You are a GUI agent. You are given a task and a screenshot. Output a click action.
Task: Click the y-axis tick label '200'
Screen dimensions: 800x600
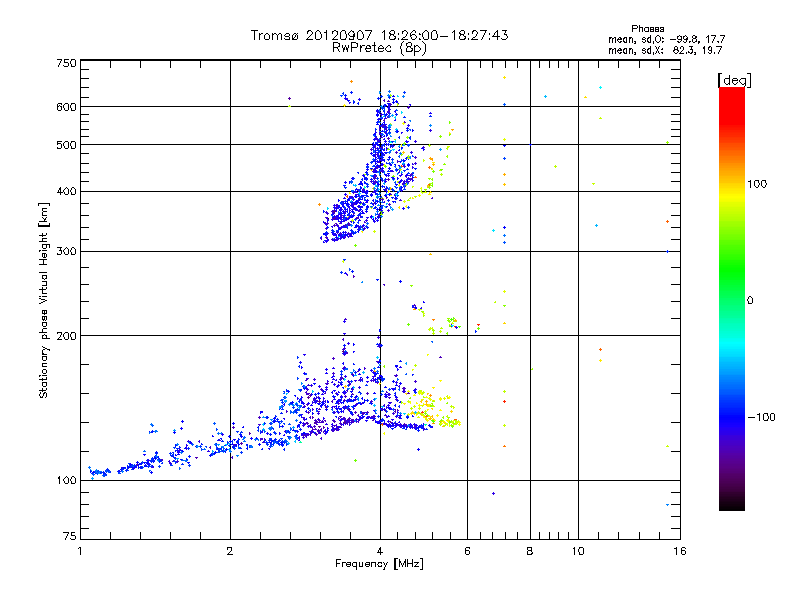tap(66, 336)
